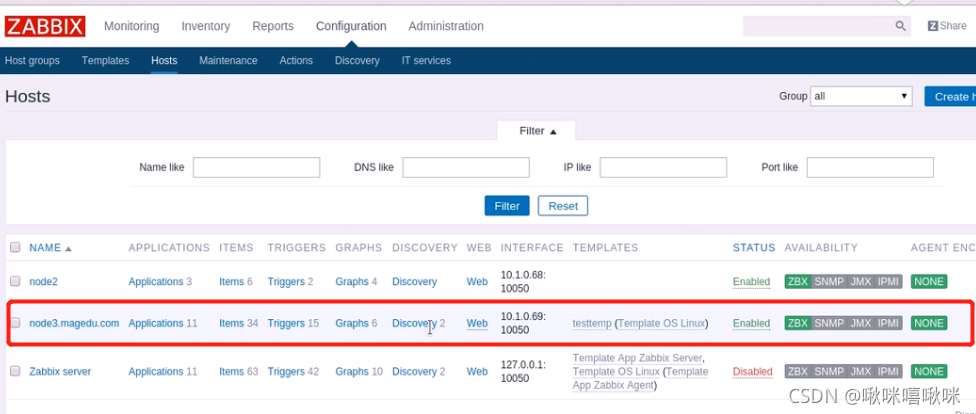Open the Zabbix server host link
The image size is (976, 414).
(60, 372)
